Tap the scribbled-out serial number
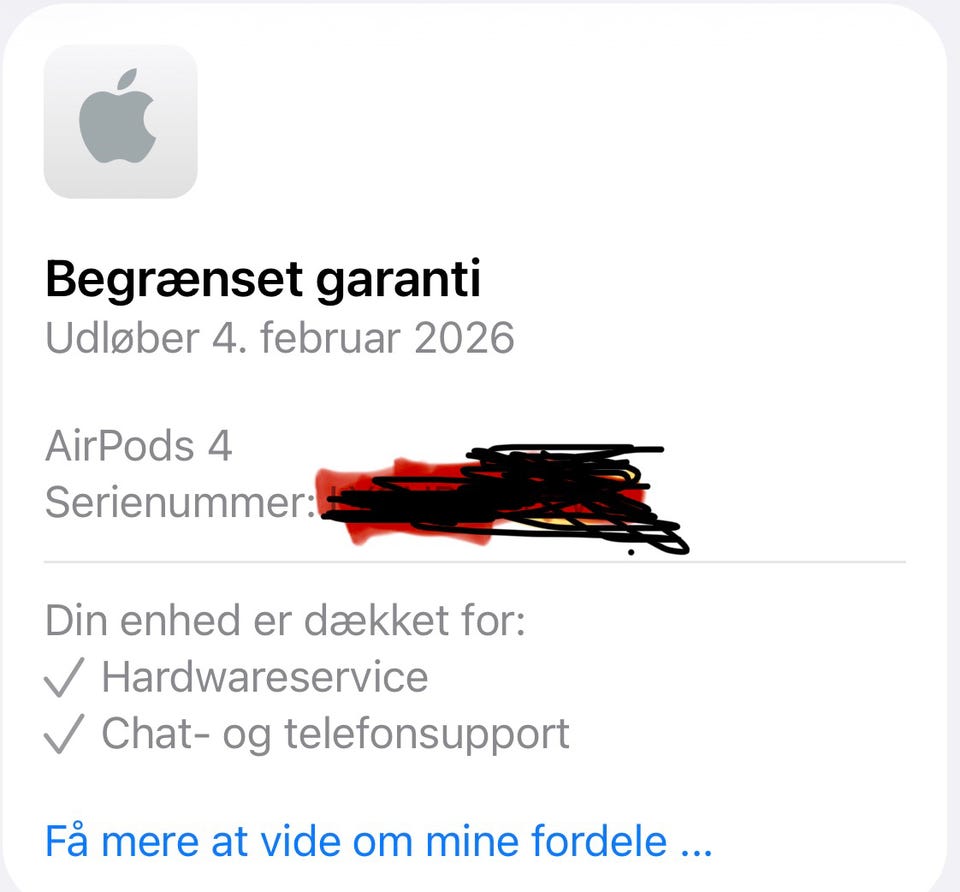 [x=502, y=499]
